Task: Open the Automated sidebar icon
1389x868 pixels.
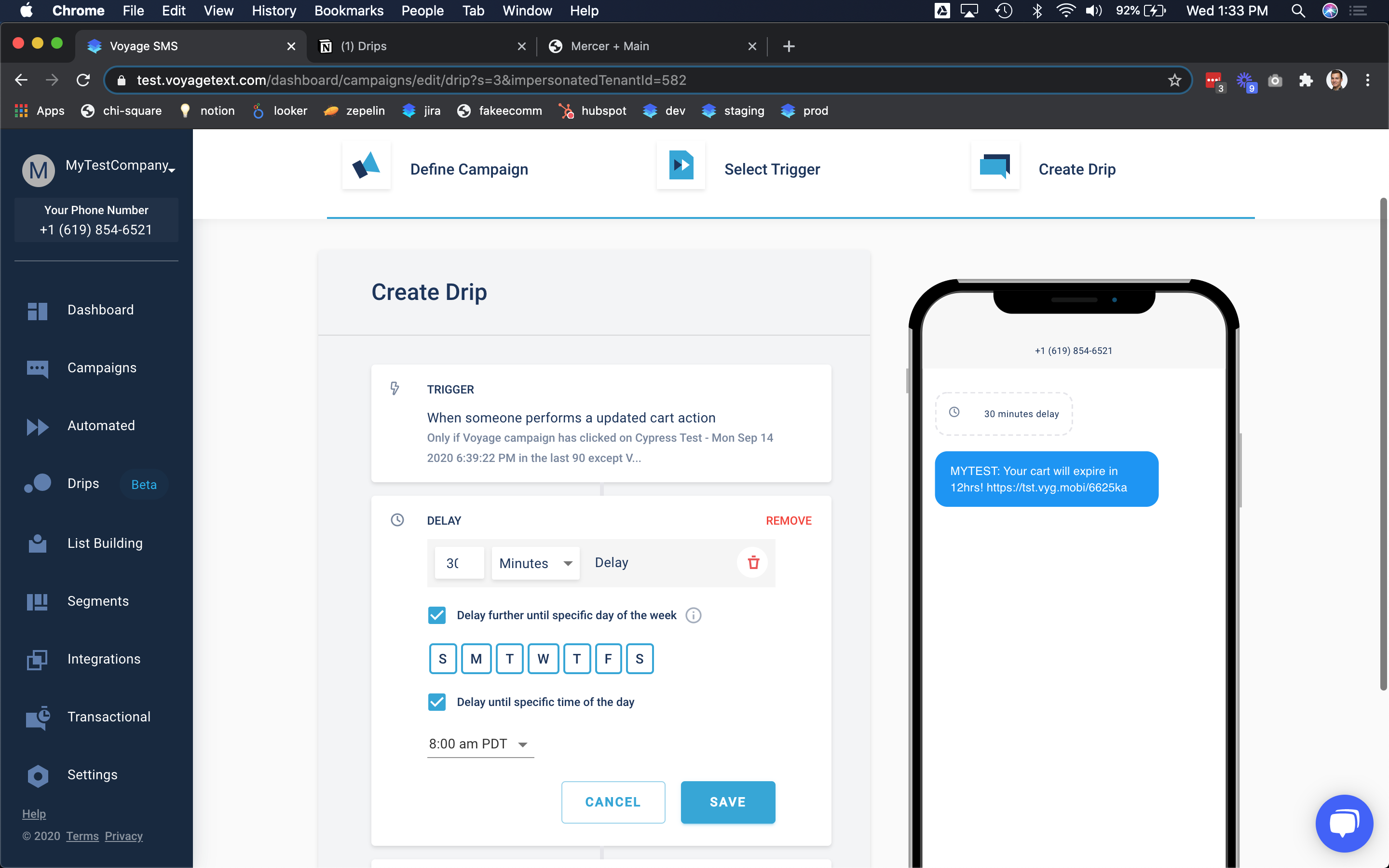Action: coord(37,427)
